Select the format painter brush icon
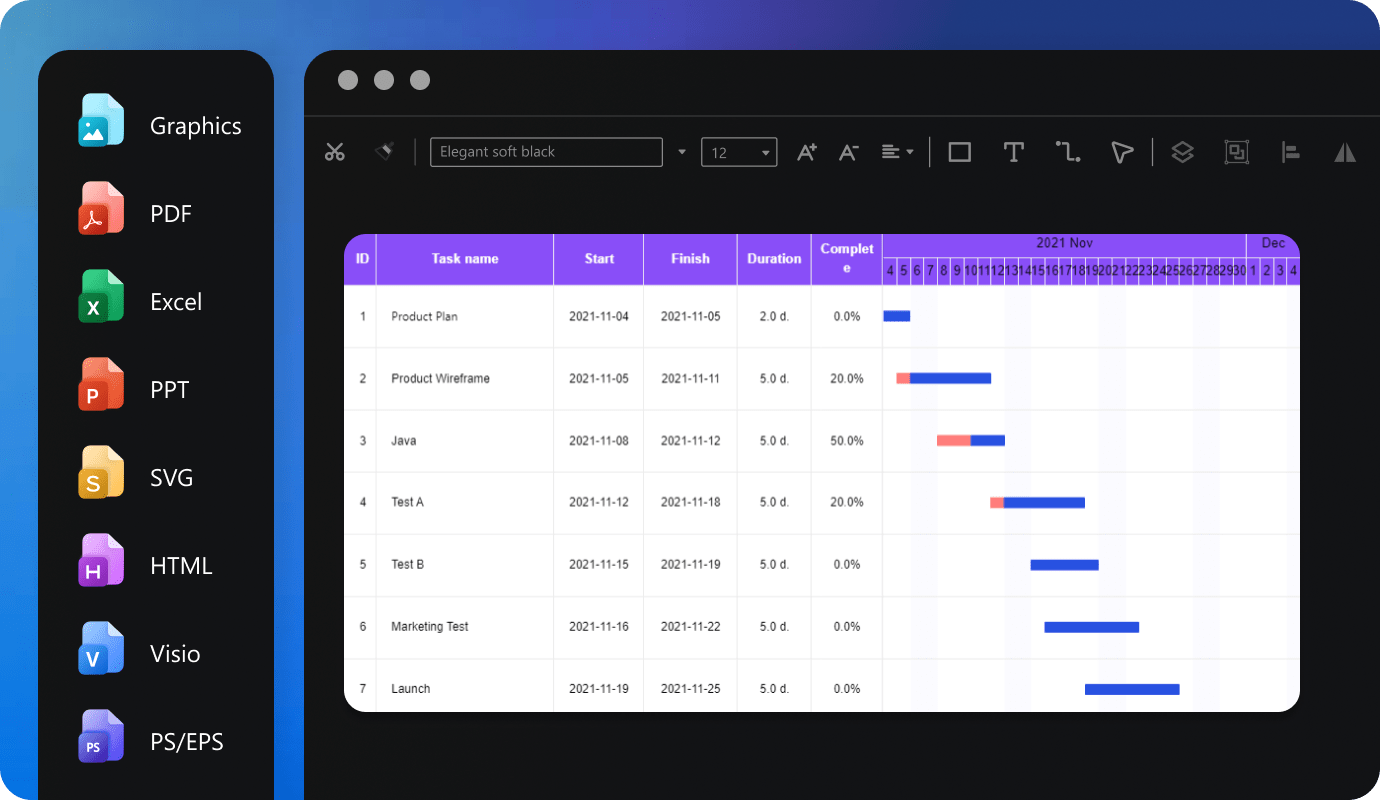 384,152
